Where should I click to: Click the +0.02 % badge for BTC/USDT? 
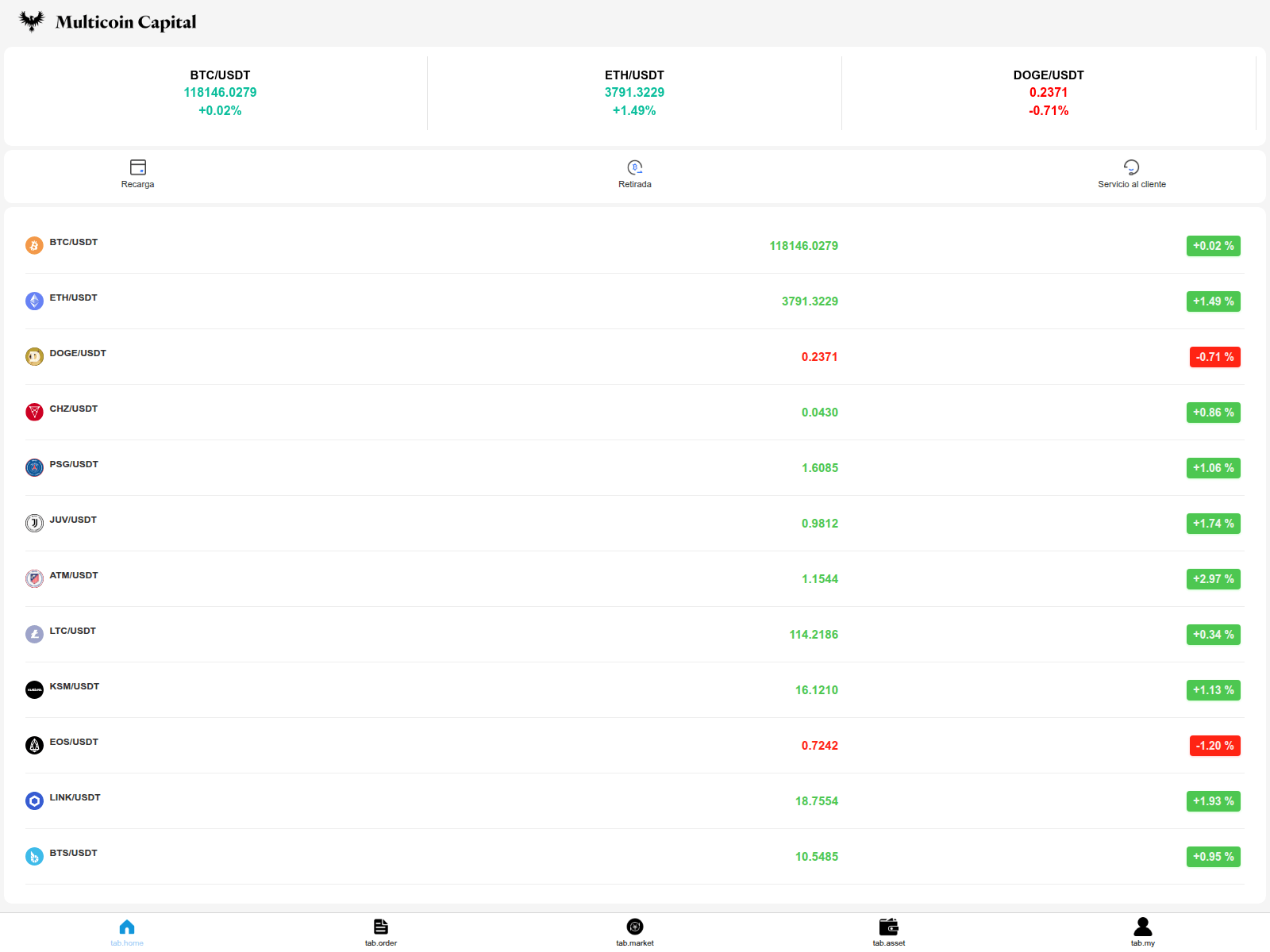[x=1214, y=246]
